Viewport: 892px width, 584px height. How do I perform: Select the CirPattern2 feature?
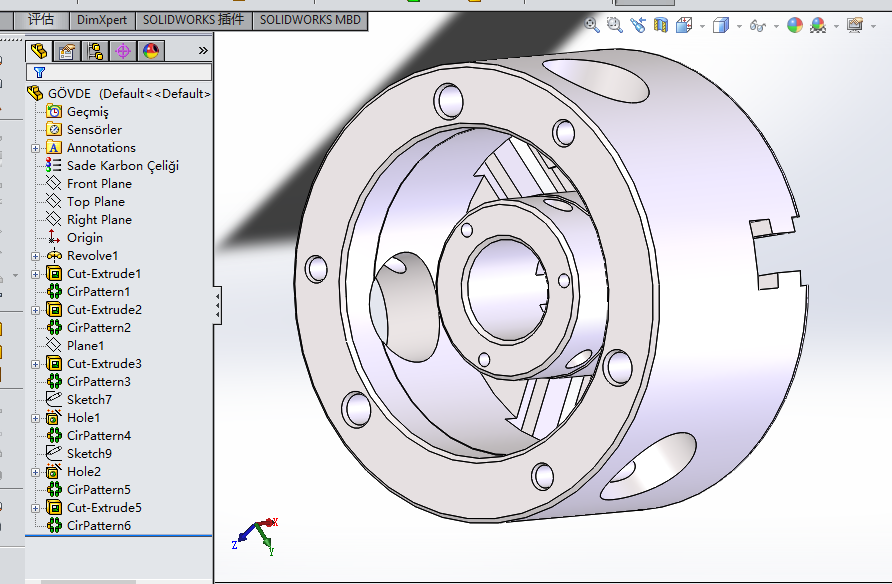[x=98, y=328]
